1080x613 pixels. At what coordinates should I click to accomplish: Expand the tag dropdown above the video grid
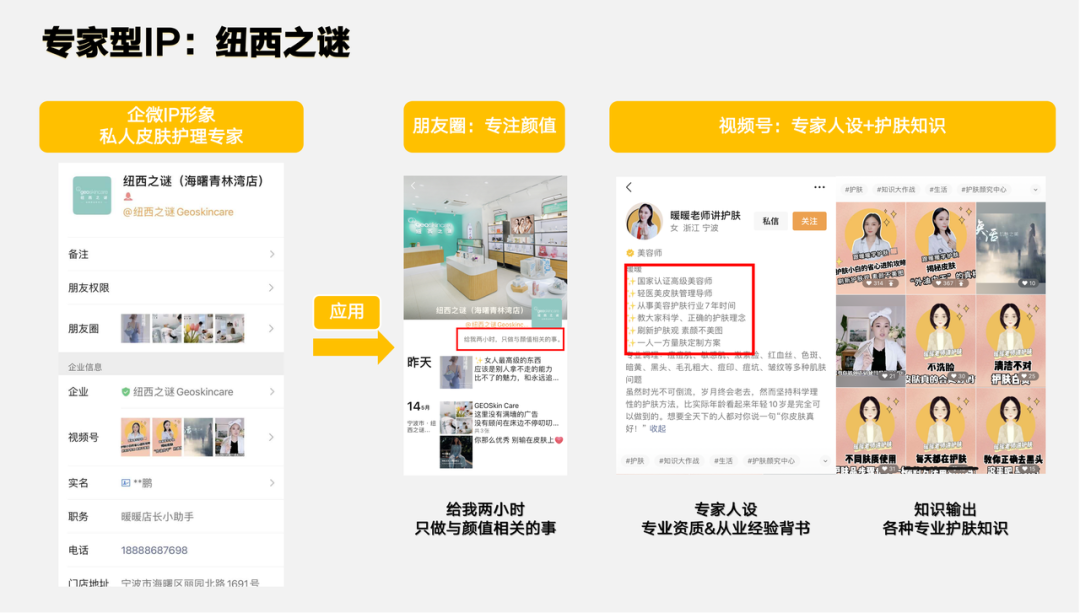(x=1035, y=189)
